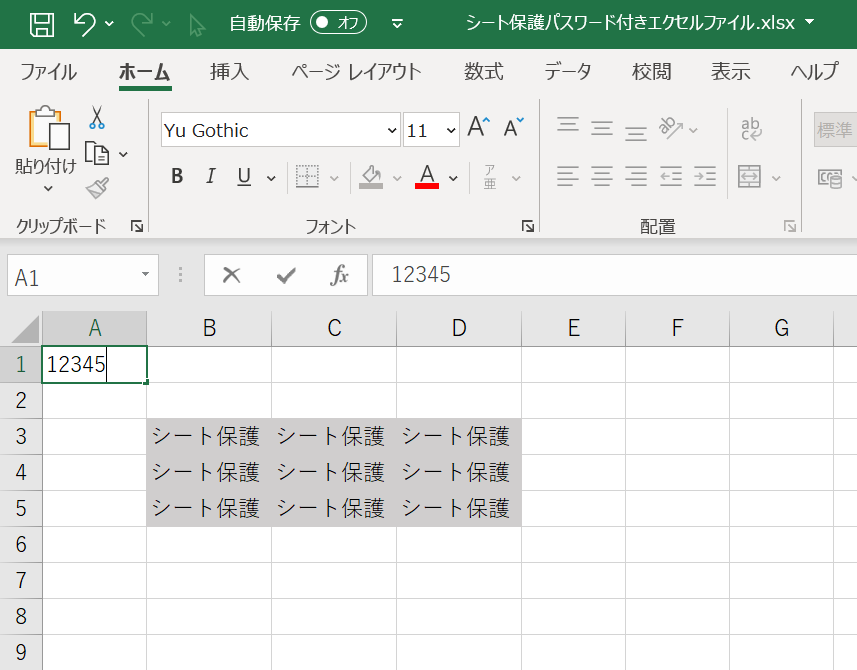Click the Copy icon

[x=97, y=154]
